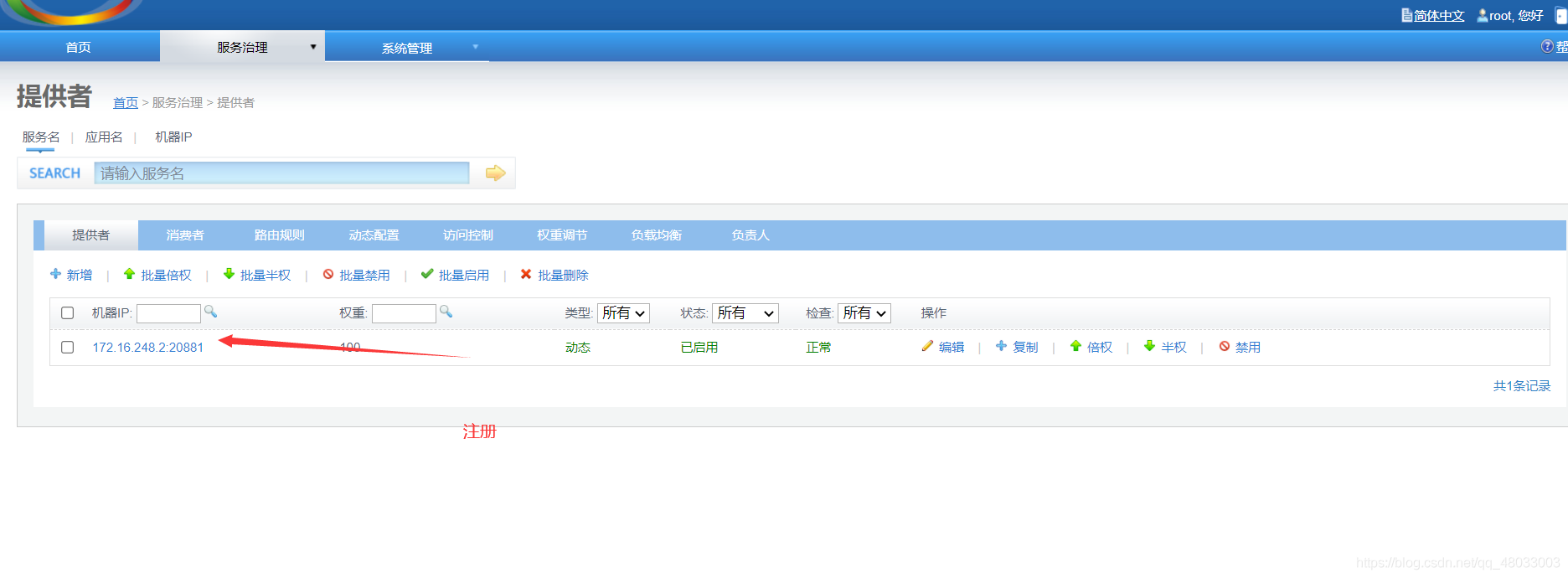Click the language document icon beside 简体中文
This screenshot has width=1568, height=578.
1407,15
